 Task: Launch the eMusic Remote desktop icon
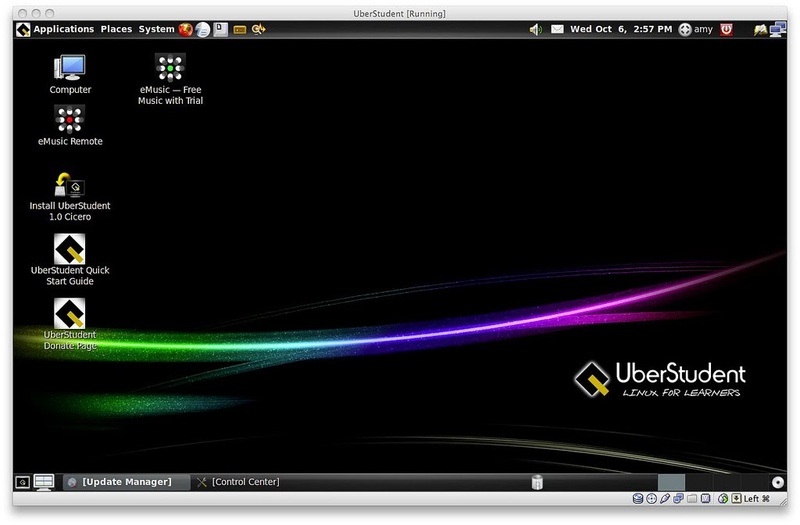click(70, 126)
